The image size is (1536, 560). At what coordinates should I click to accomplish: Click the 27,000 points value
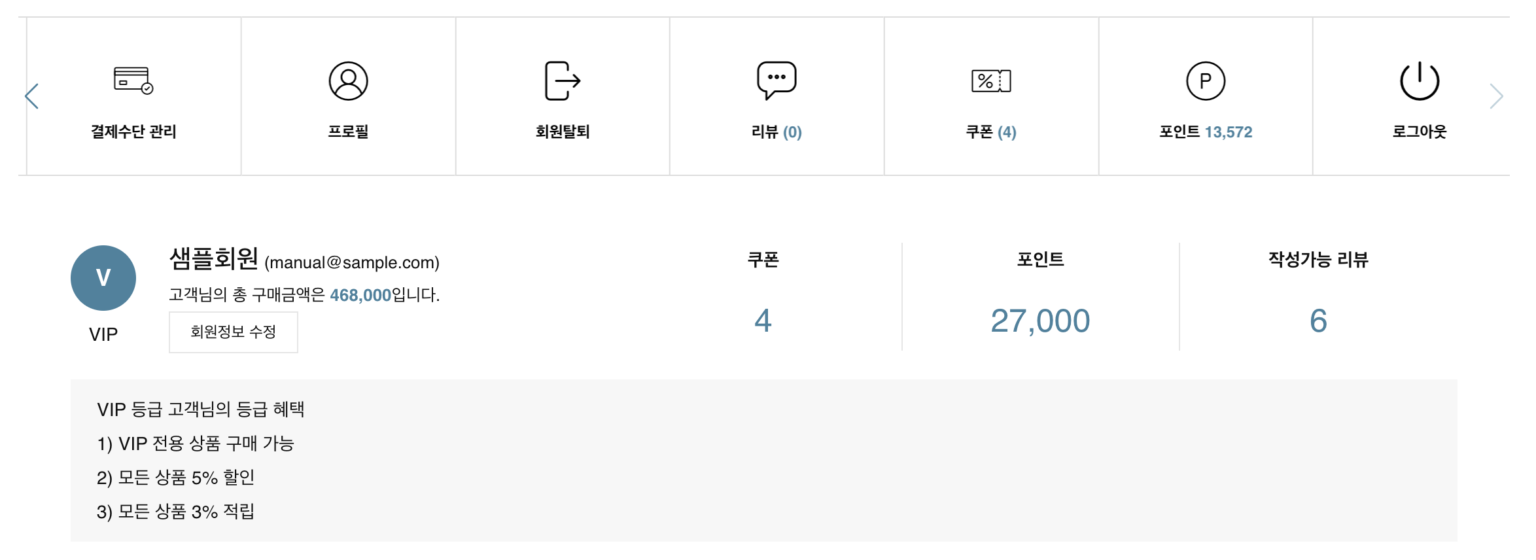tap(1040, 321)
